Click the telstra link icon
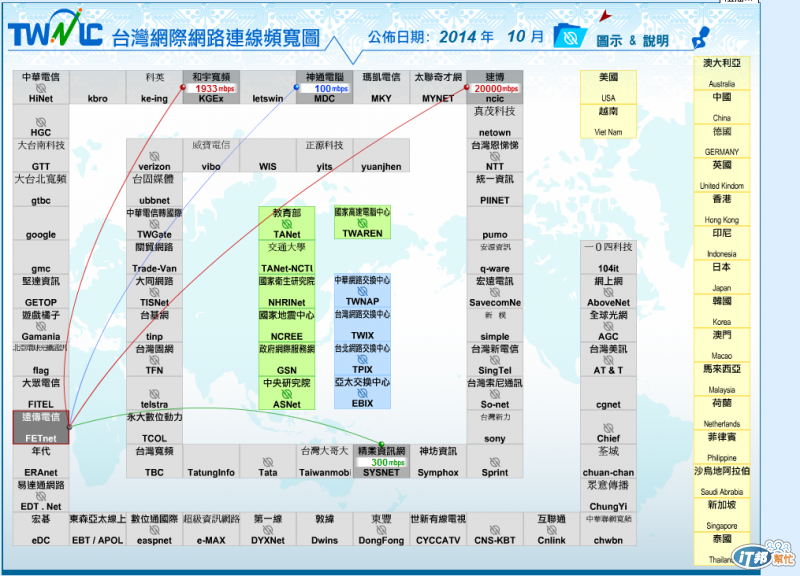 [154, 394]
